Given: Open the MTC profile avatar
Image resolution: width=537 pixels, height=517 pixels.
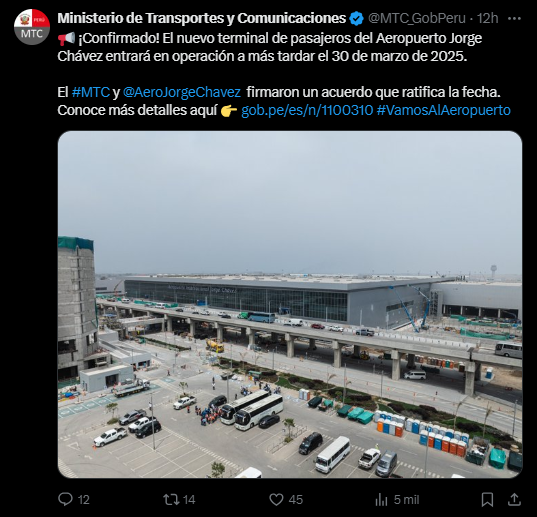Looking at the screenshot, I should pos(32,27).
